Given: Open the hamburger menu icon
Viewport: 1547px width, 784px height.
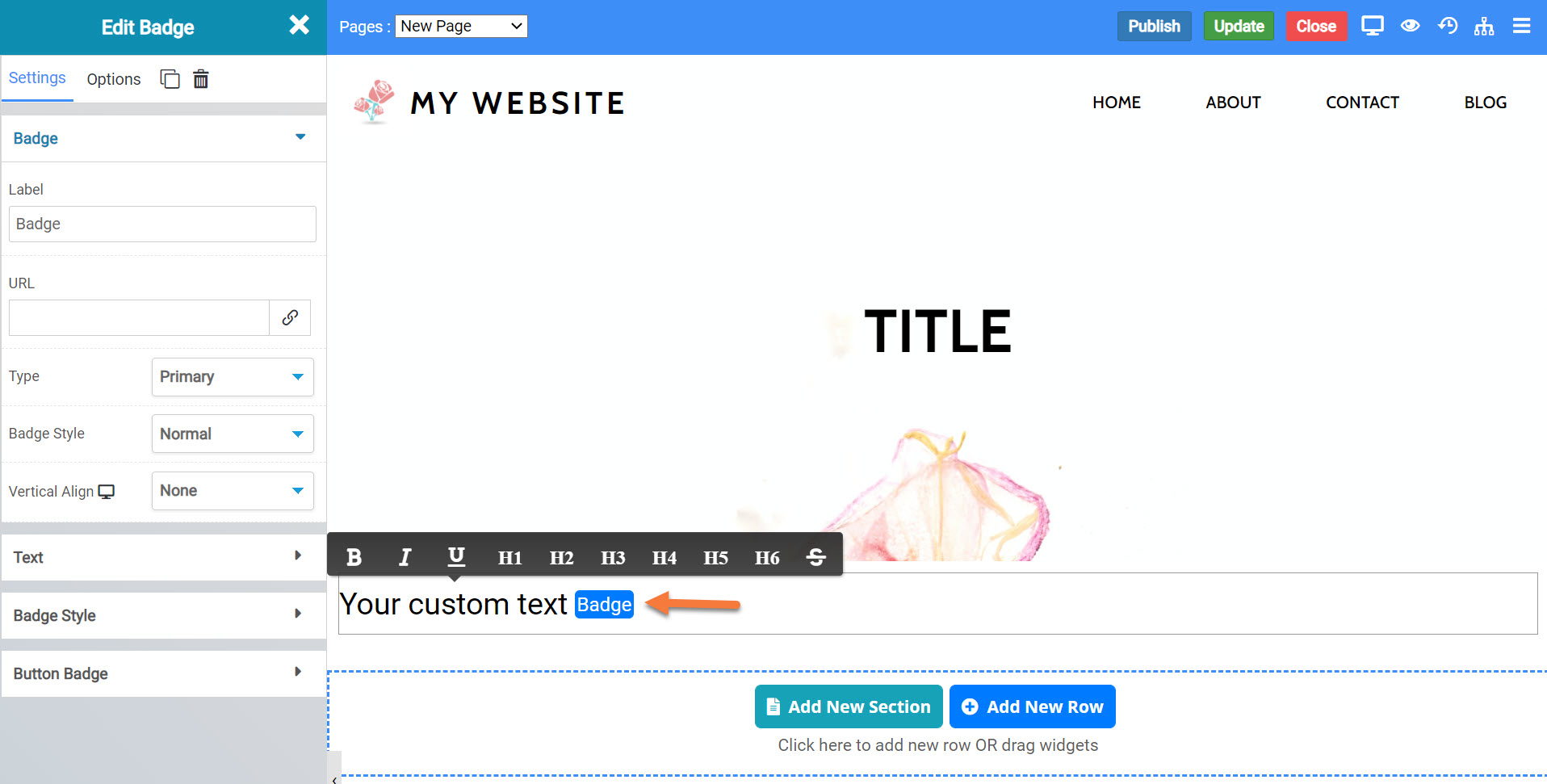Looking at the screenshot, I should (1521, 27).
